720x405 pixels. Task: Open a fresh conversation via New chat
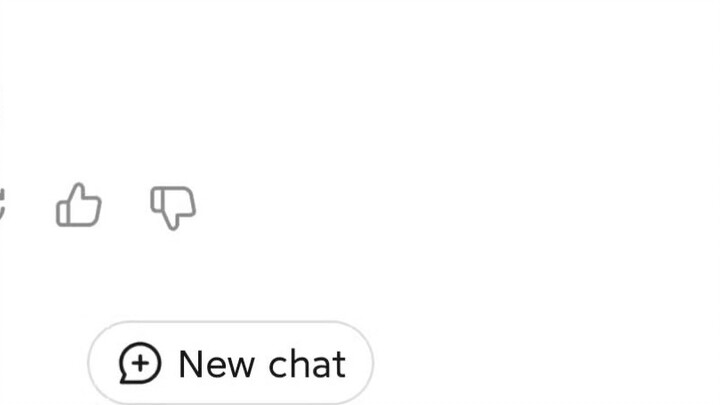231,363
